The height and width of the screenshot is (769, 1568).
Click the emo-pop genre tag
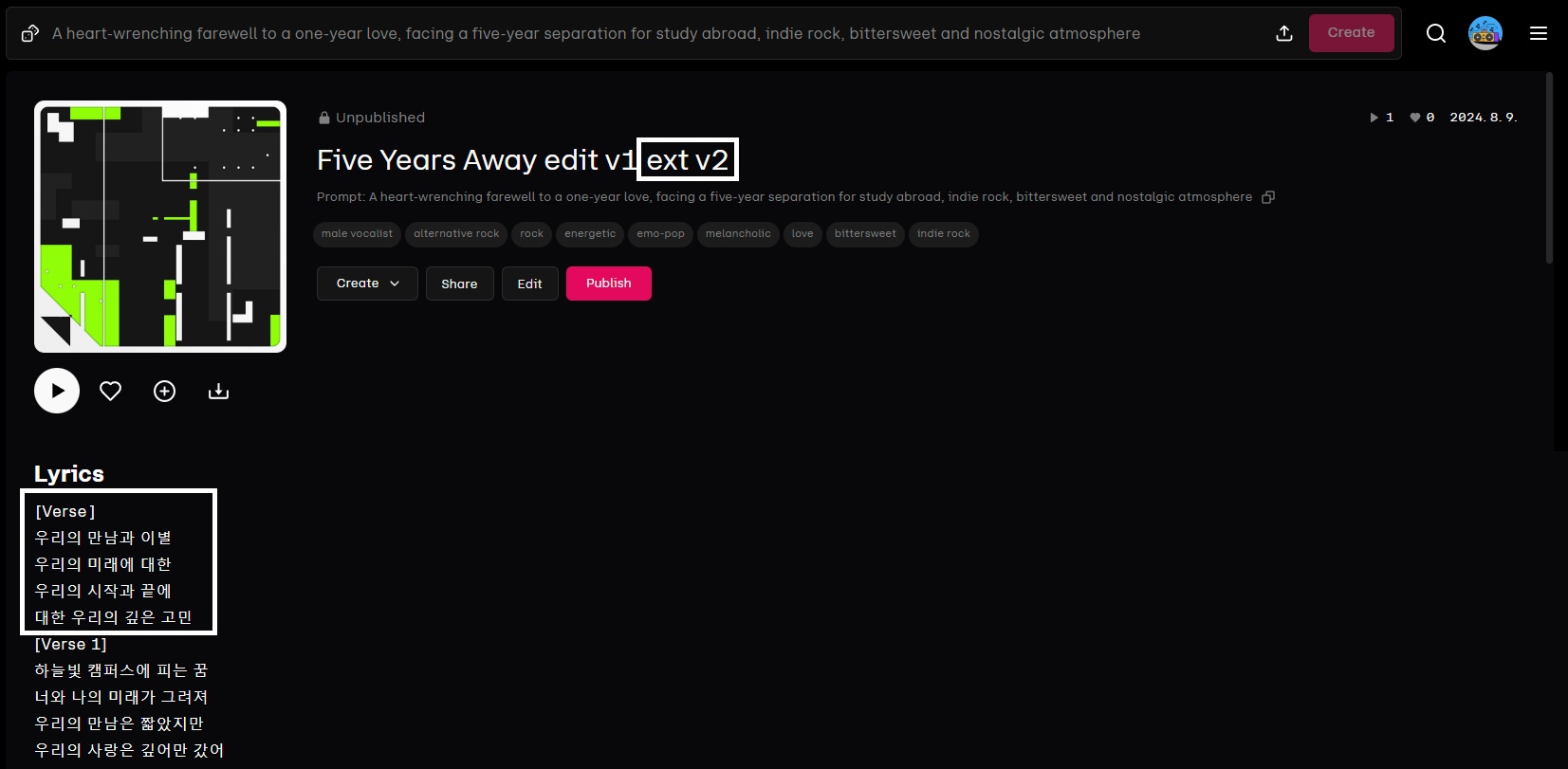pos(660,234)
